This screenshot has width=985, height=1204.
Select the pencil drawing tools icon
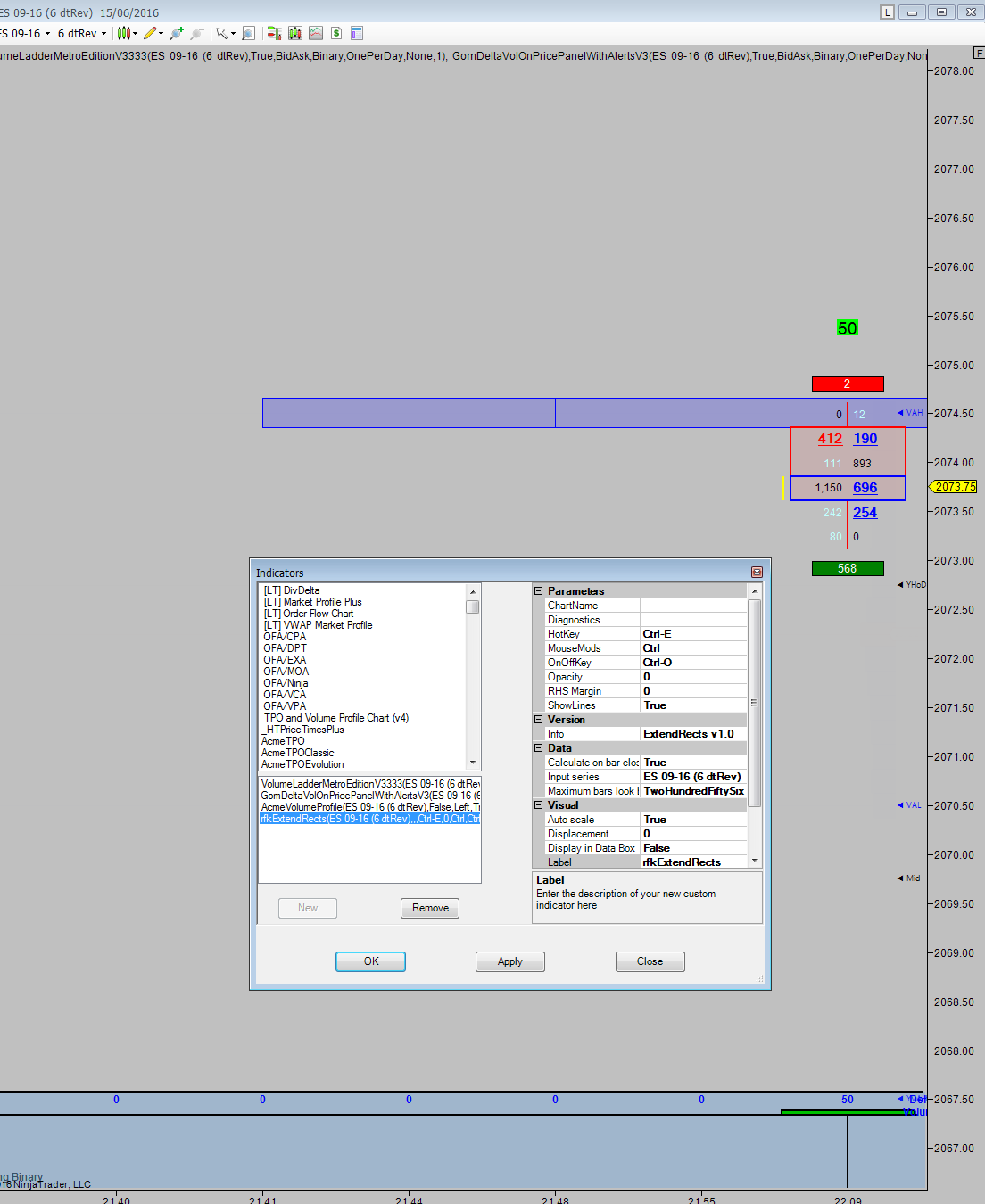pos(150,33)
